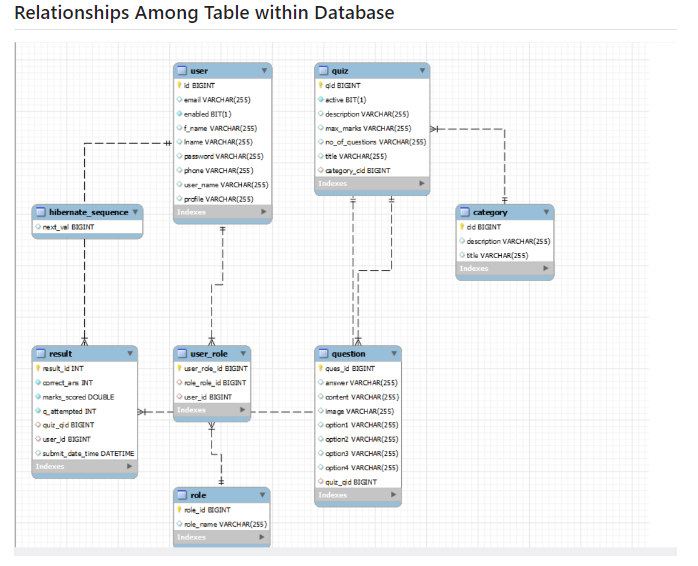Screen dimensions: 698x566
Task: Click primary key icon of result_id INT
Action: [38, 368]
